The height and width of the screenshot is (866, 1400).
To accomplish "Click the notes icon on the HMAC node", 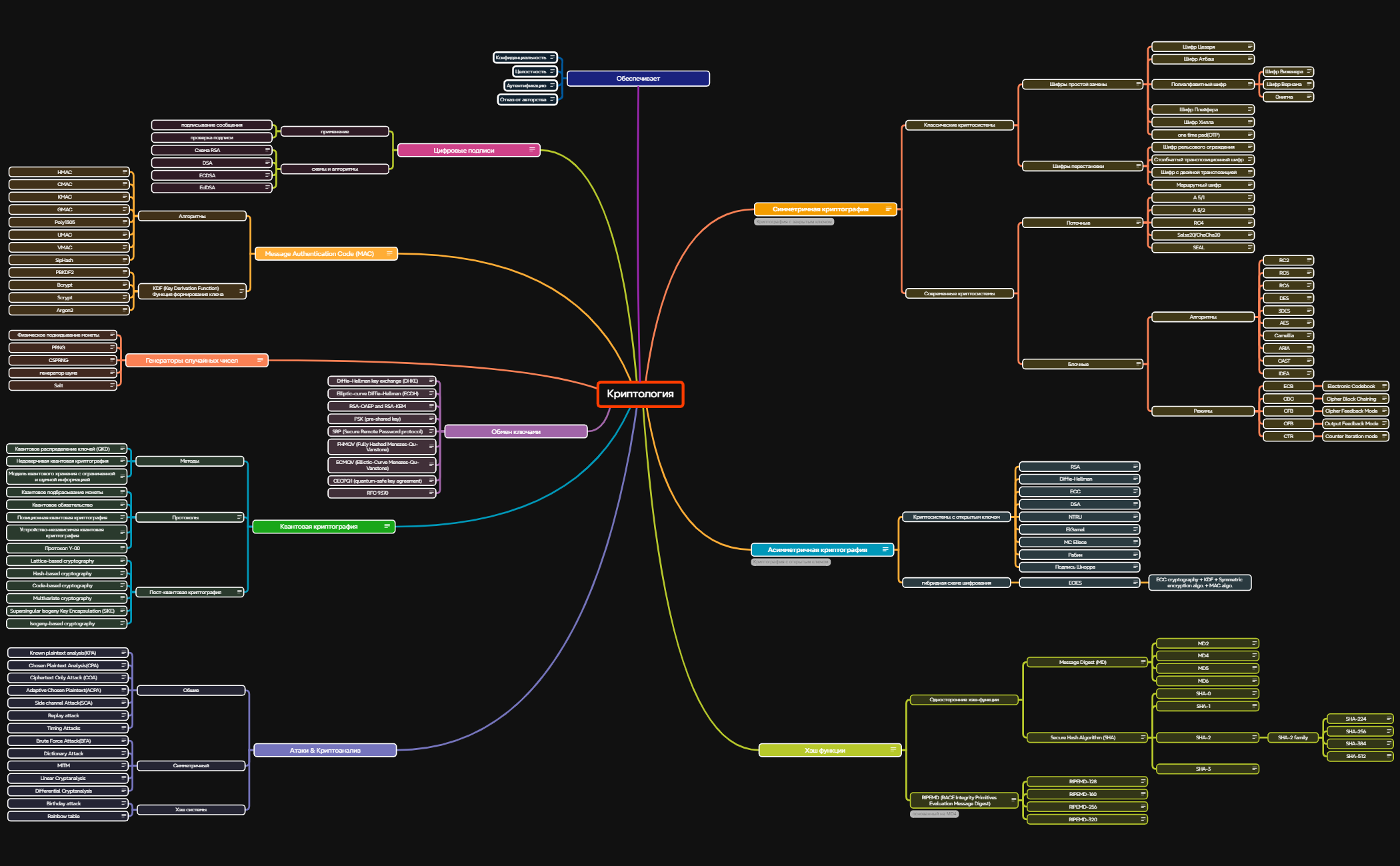I will 124,171.
